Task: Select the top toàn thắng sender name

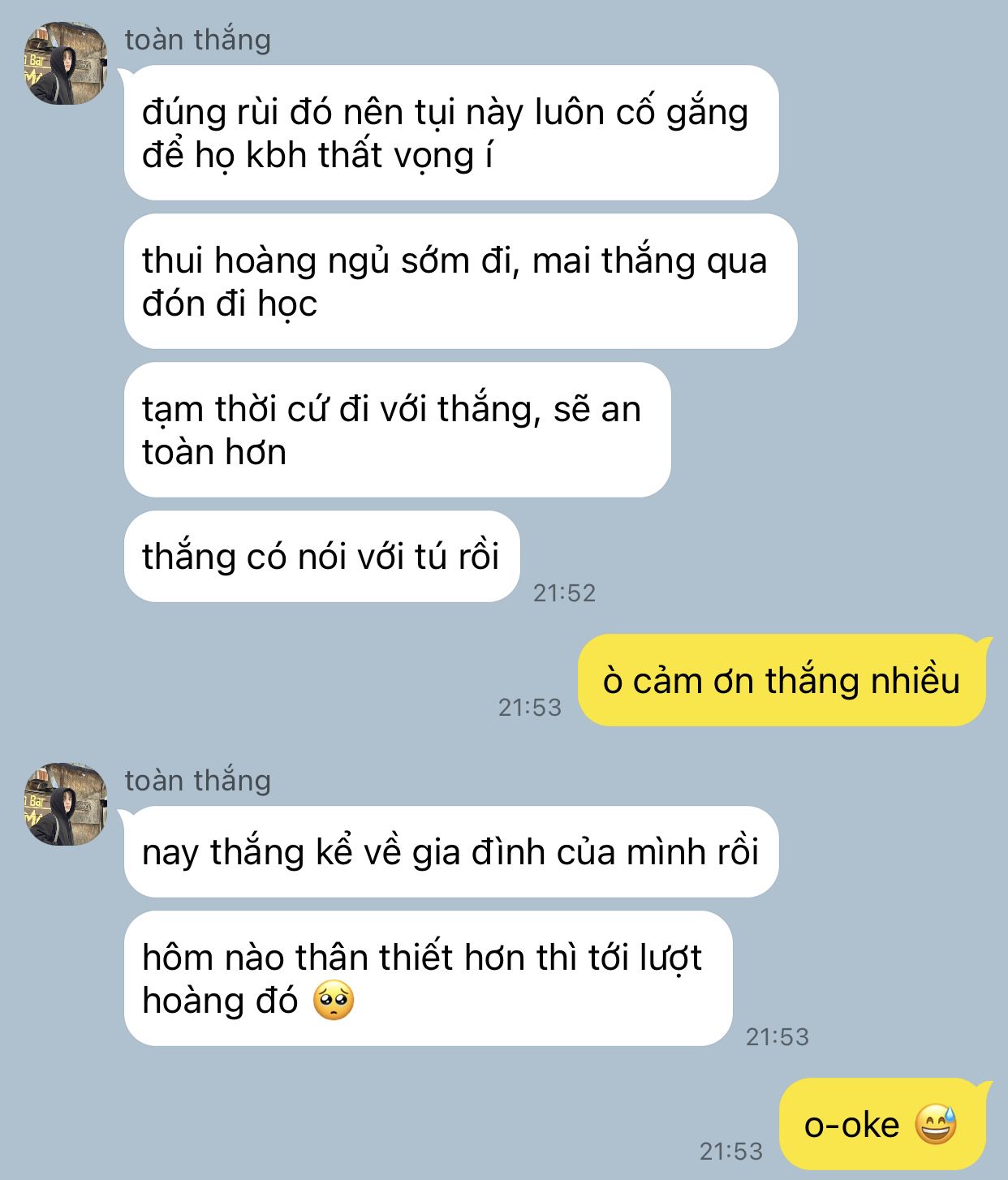Action: (198, 39)
